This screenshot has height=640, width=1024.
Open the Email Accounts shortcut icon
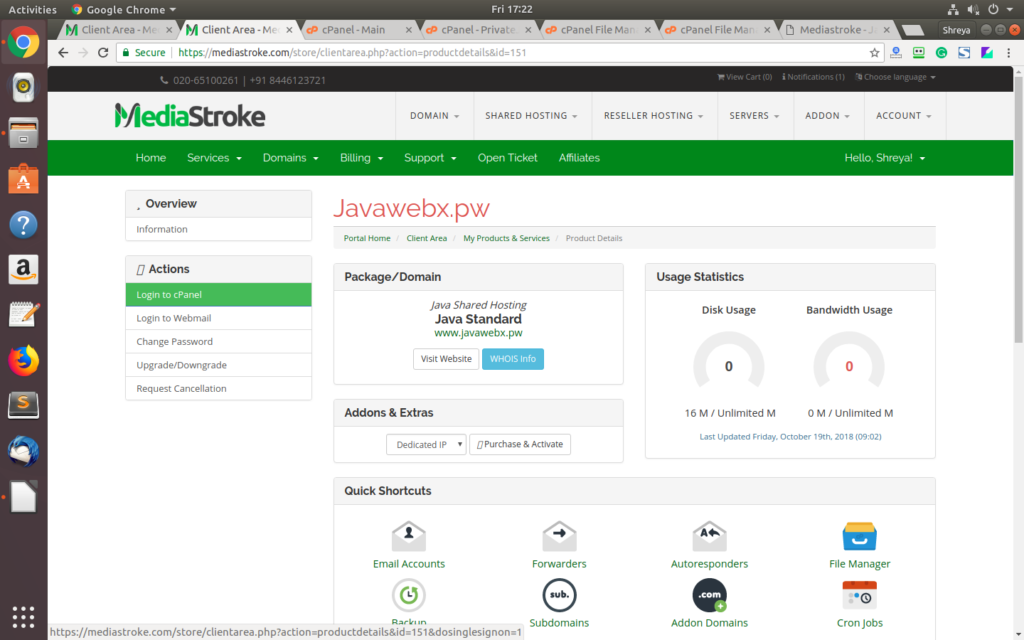(x=408, y=537)
